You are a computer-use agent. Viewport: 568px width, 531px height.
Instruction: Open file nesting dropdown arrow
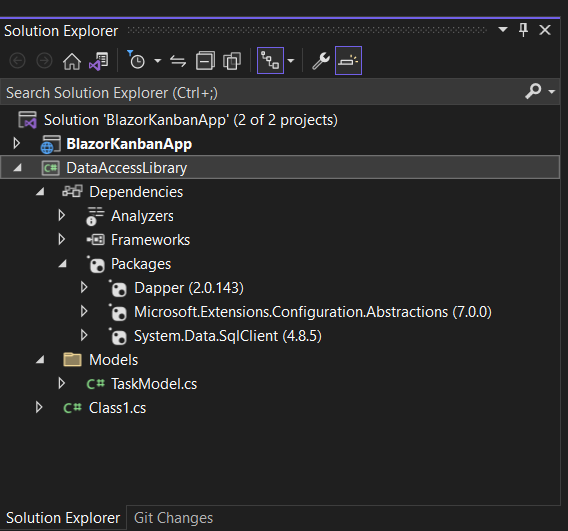(x=291, y=61)
